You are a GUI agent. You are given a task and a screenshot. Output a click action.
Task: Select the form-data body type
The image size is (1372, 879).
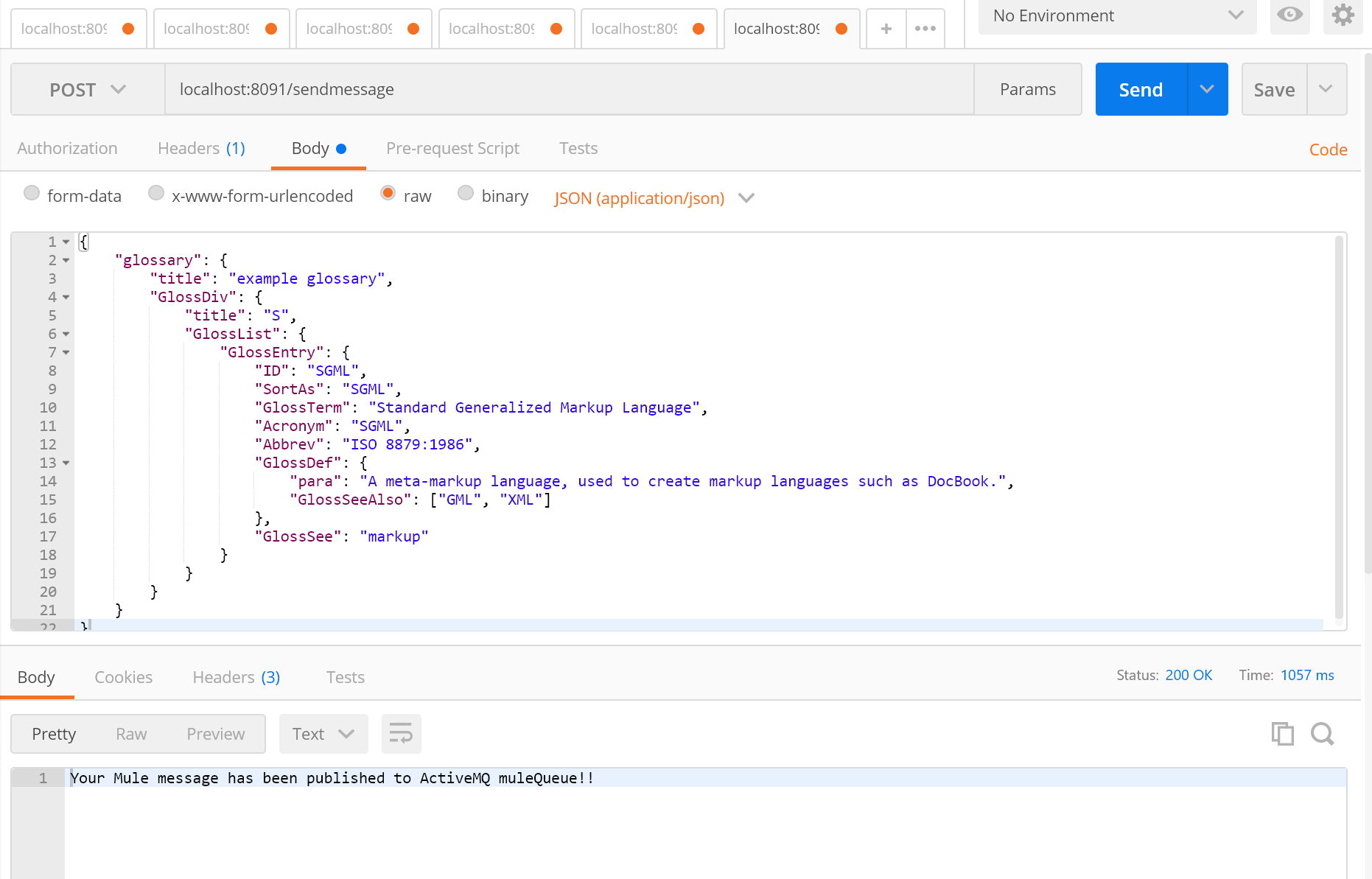click(32, 193)
